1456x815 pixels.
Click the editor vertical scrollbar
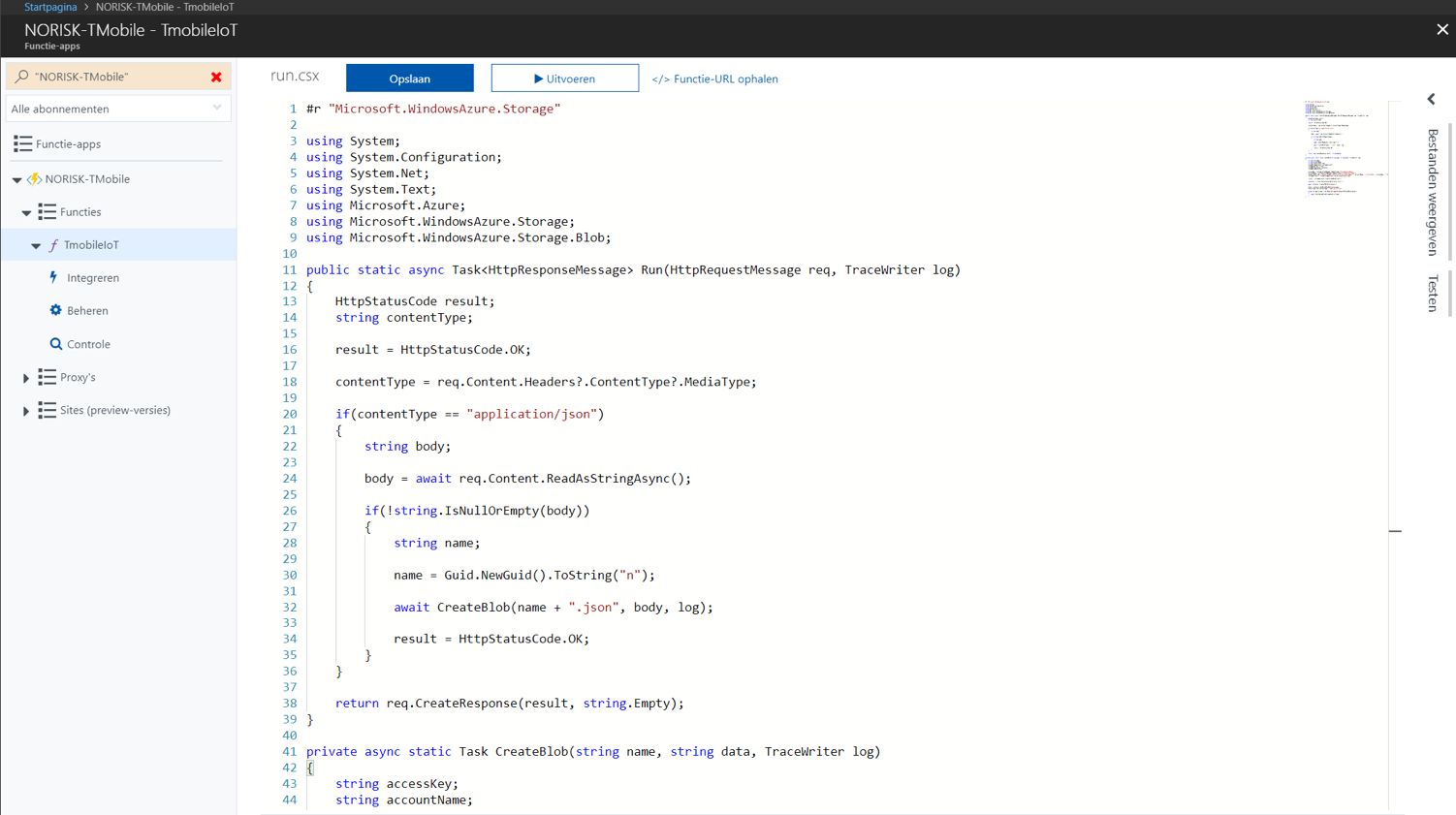(1395, 455)
